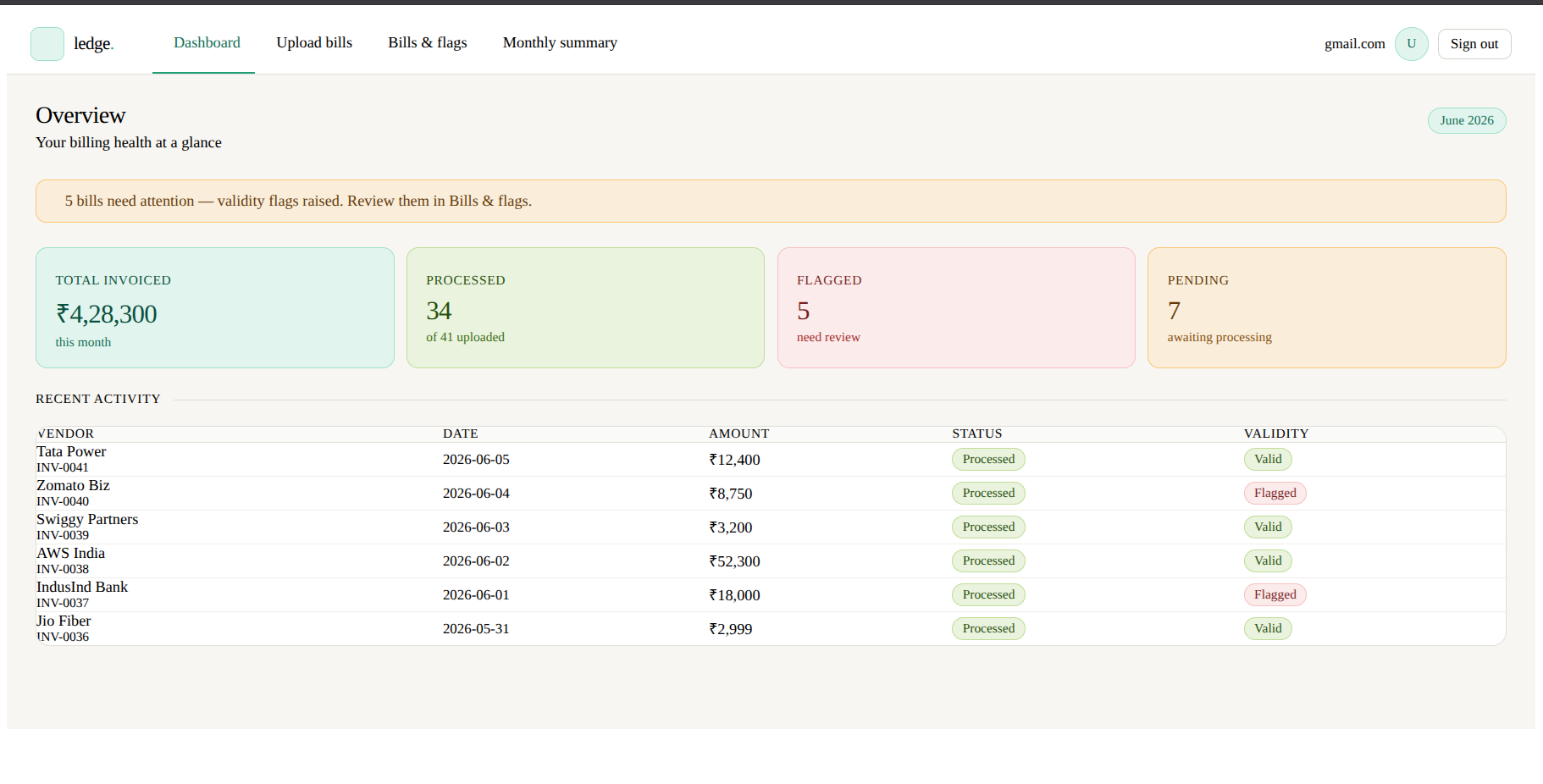Image resolution: width=1543 pixels, height=784 pixels.
Task: Click Valid badge in AWS India row
Action: pyautogui.click(x=1268, y=560)
